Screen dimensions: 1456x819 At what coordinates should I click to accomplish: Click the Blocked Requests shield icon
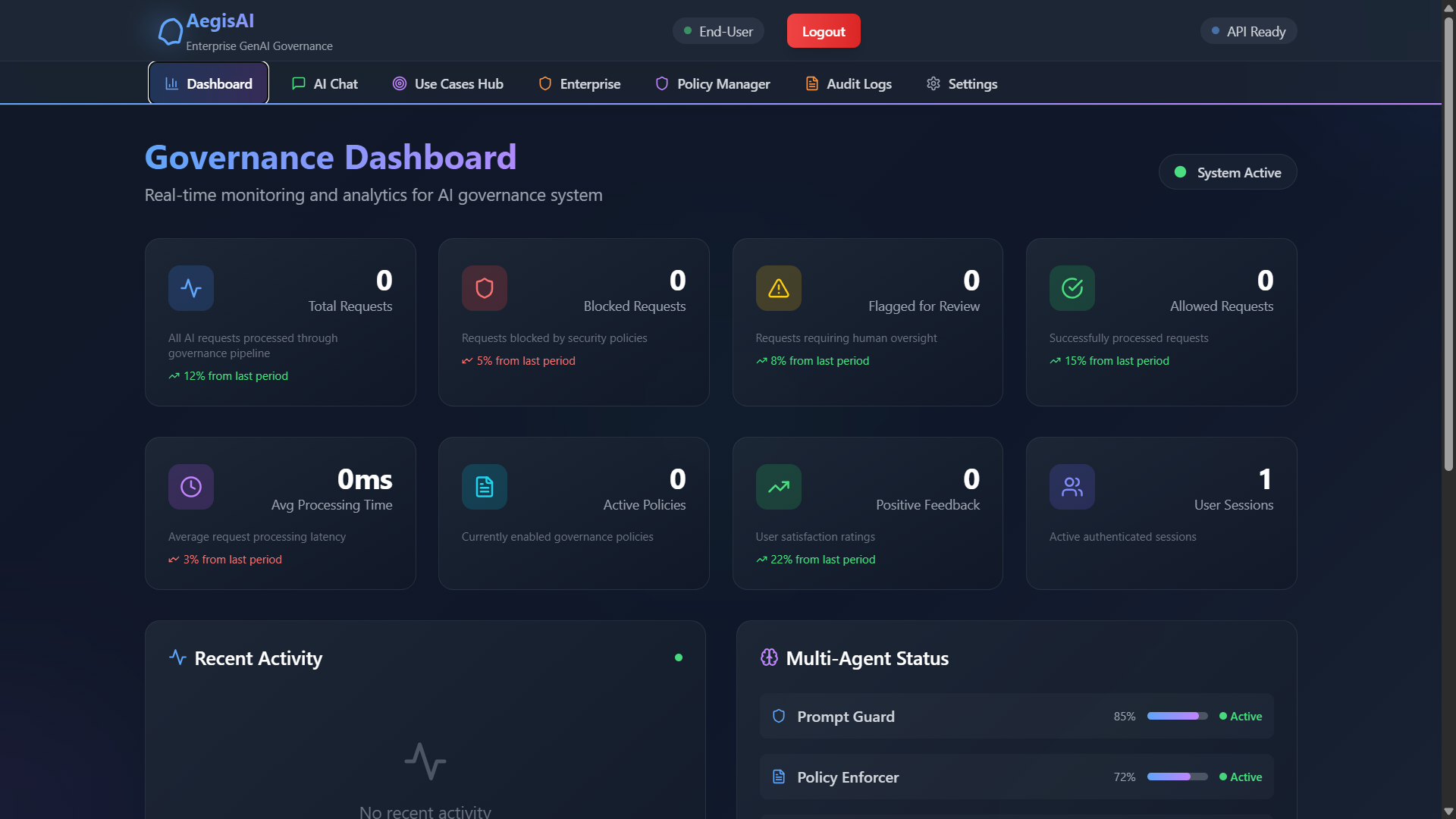485,288
